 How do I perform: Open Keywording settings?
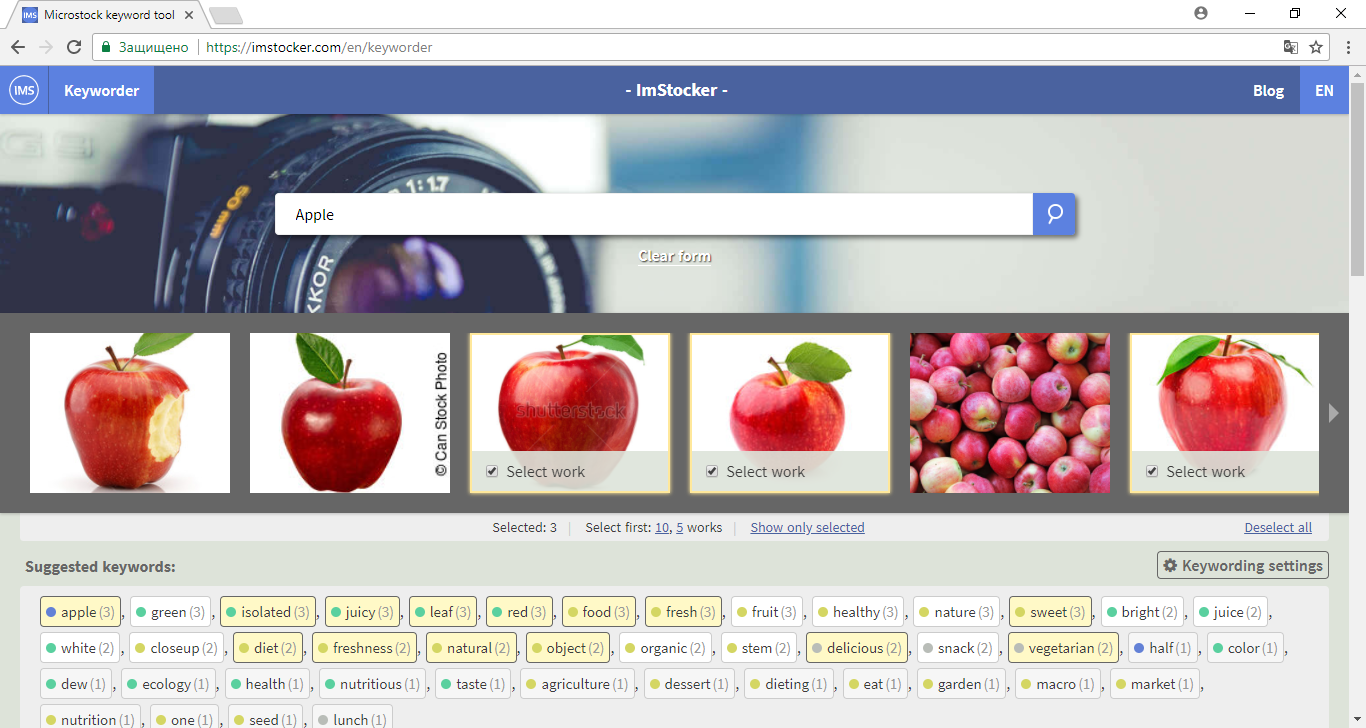(1243, 565)
